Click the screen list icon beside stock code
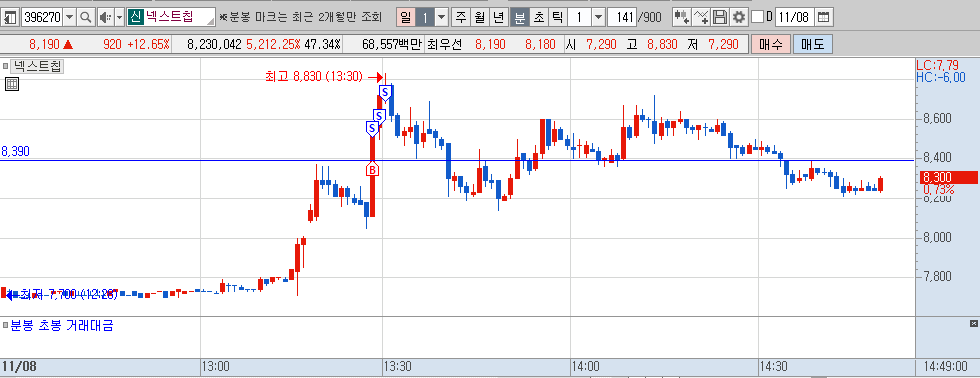Screen dimensions: 980x378 [10, 17]
